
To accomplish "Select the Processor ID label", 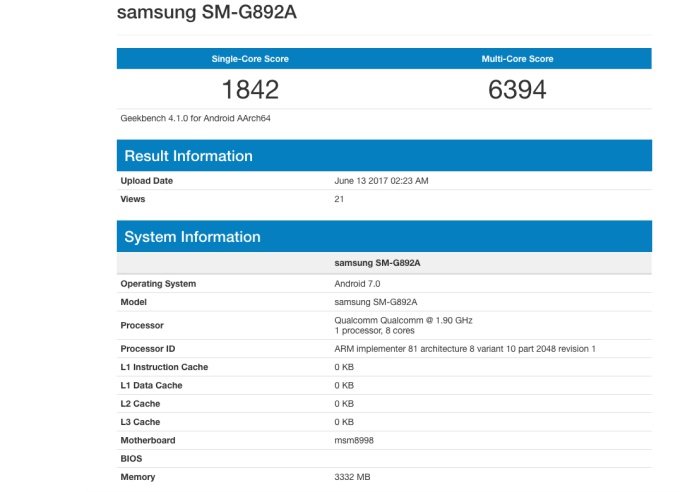I will click(x=148, y=349).
